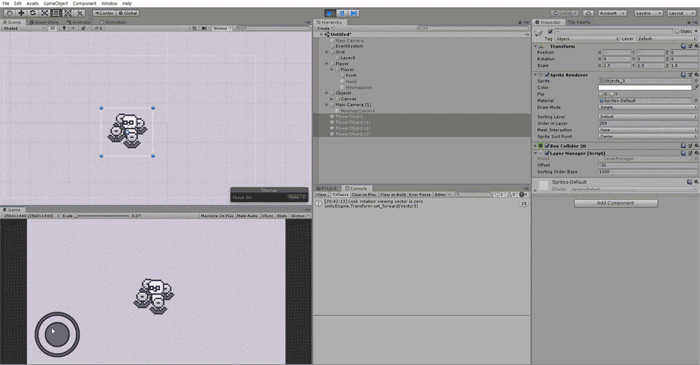This screenshot has width=700, height=365.
Task: Open Window menu
Action: (x=109, y=3)
